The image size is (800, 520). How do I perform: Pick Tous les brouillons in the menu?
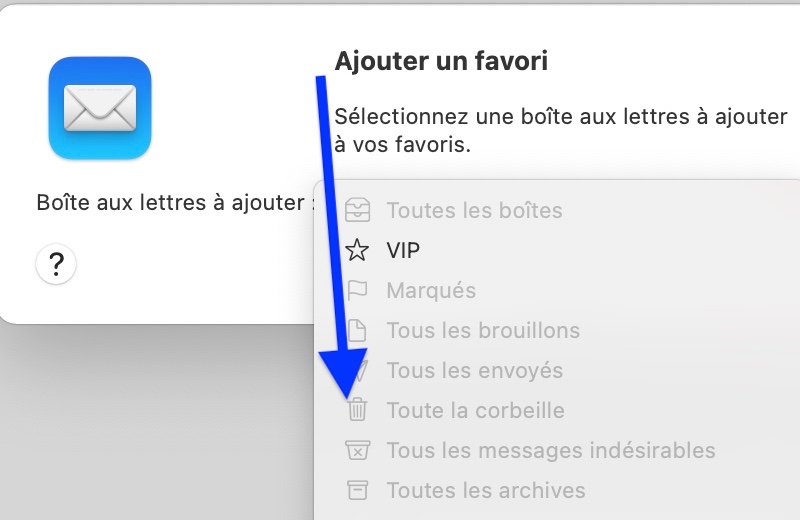(483, 331)
